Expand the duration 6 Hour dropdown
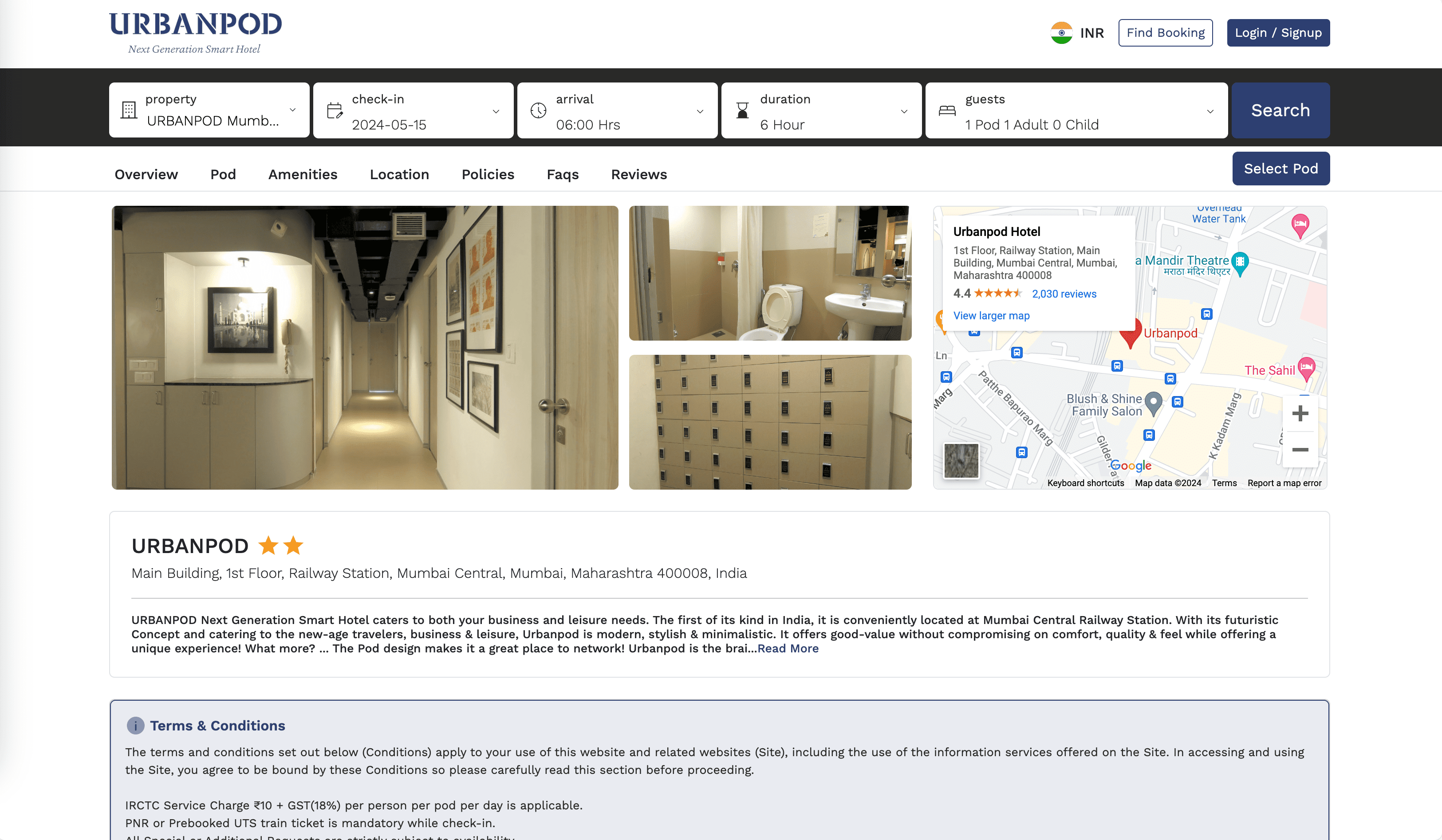The width and height of the screenshot is (1442, 840). (821, 110)
